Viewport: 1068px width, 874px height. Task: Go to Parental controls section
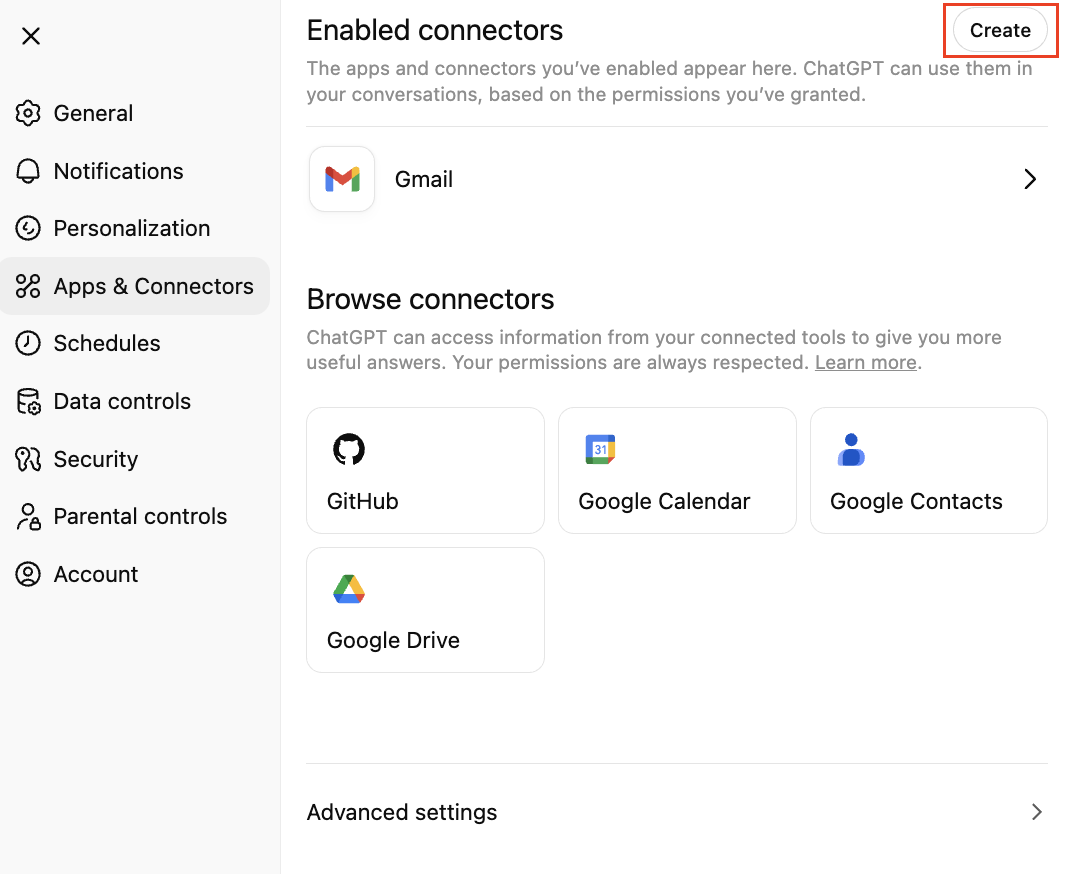(x=140, y=516)
